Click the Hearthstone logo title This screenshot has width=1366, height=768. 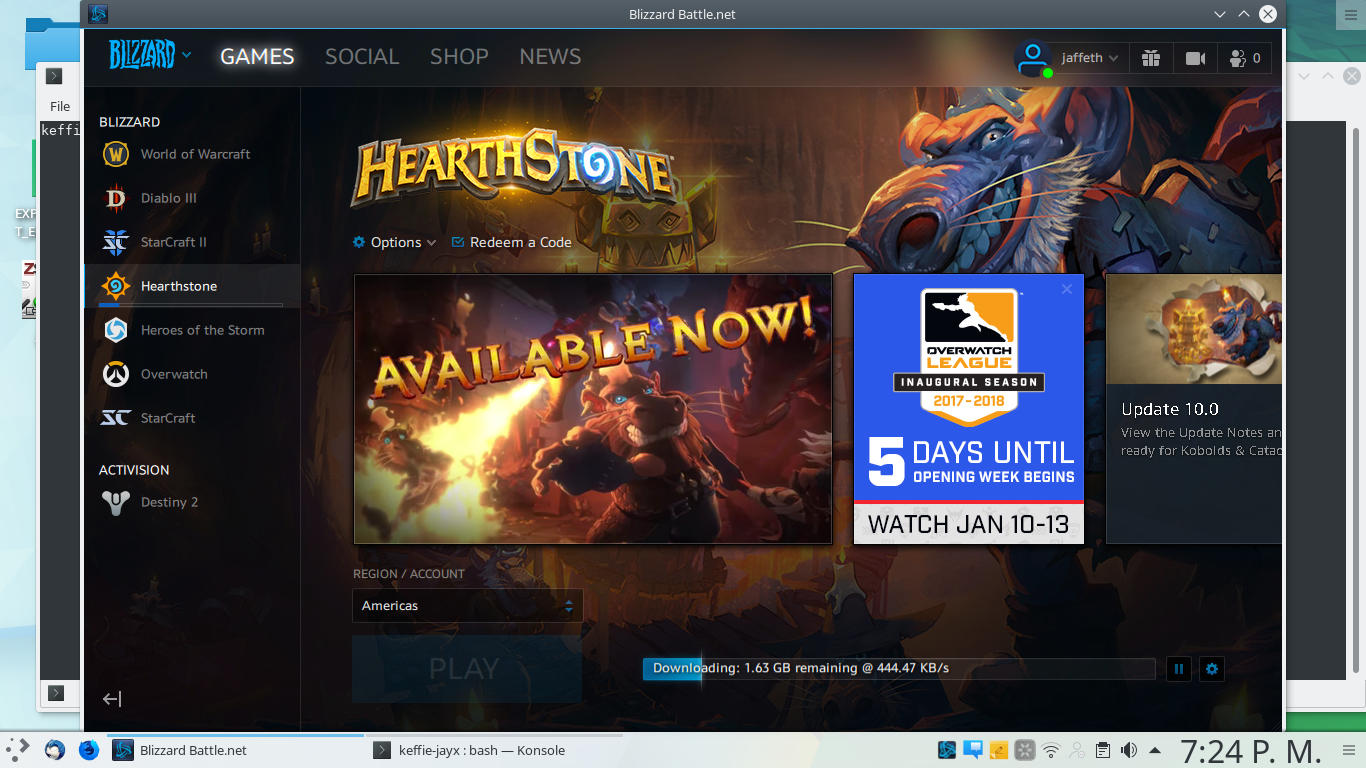pos(514,168)
